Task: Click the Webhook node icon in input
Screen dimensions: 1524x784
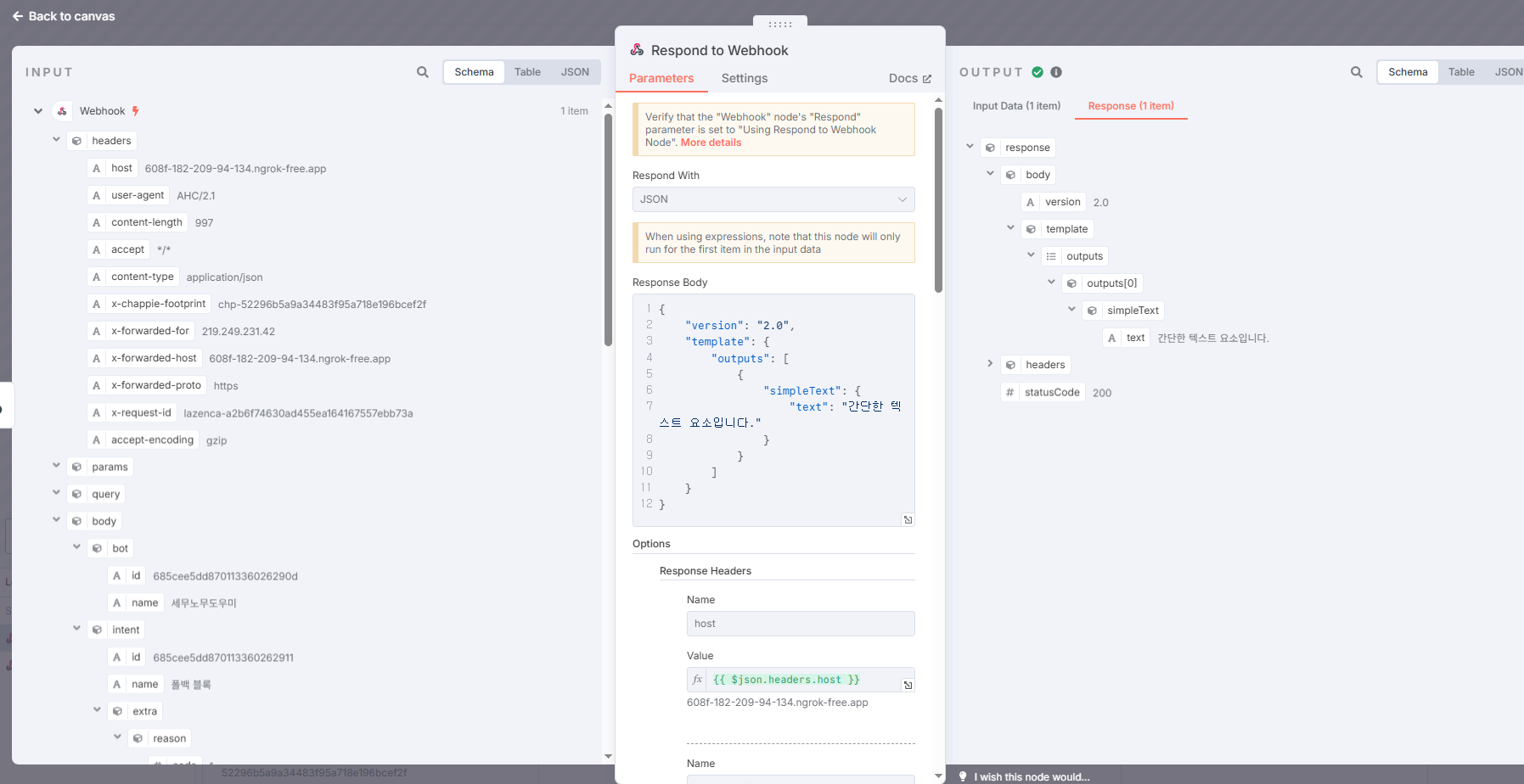Action: tap(62, 111)
